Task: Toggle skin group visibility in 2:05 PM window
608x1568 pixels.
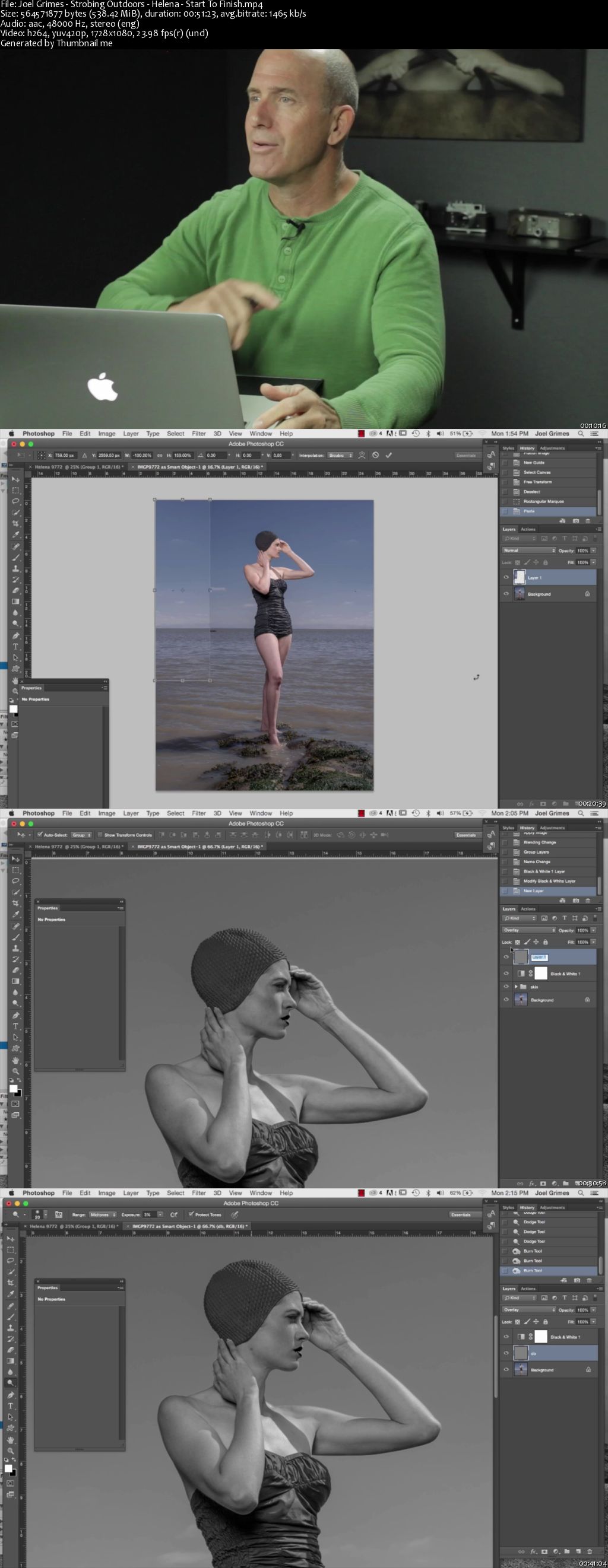Action: (x=506, y=987)
